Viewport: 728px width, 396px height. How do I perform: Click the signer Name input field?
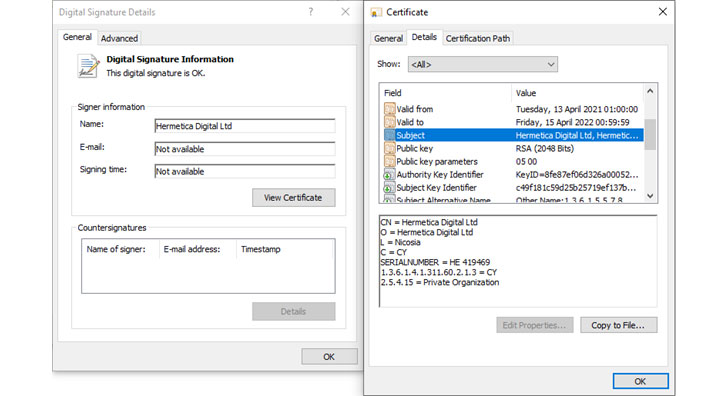245,126
